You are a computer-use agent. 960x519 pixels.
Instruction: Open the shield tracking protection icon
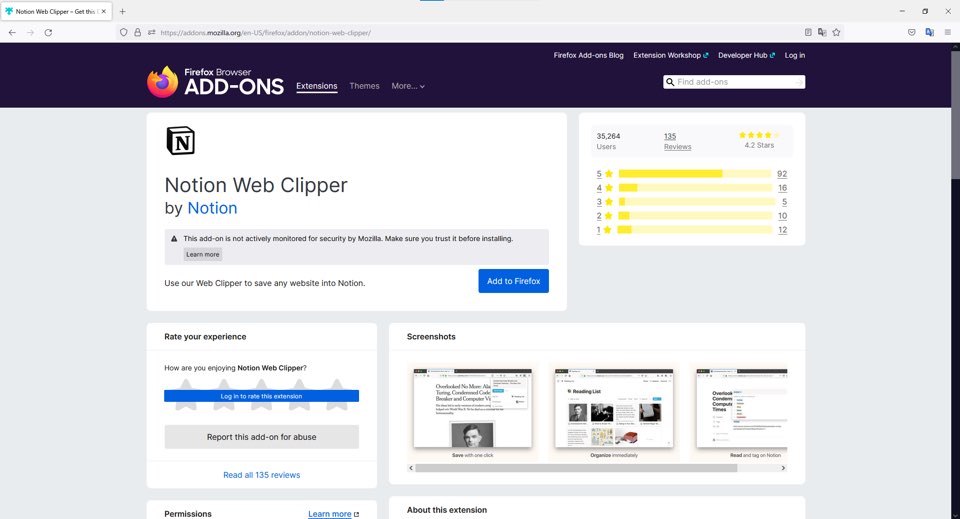[124, 32]
